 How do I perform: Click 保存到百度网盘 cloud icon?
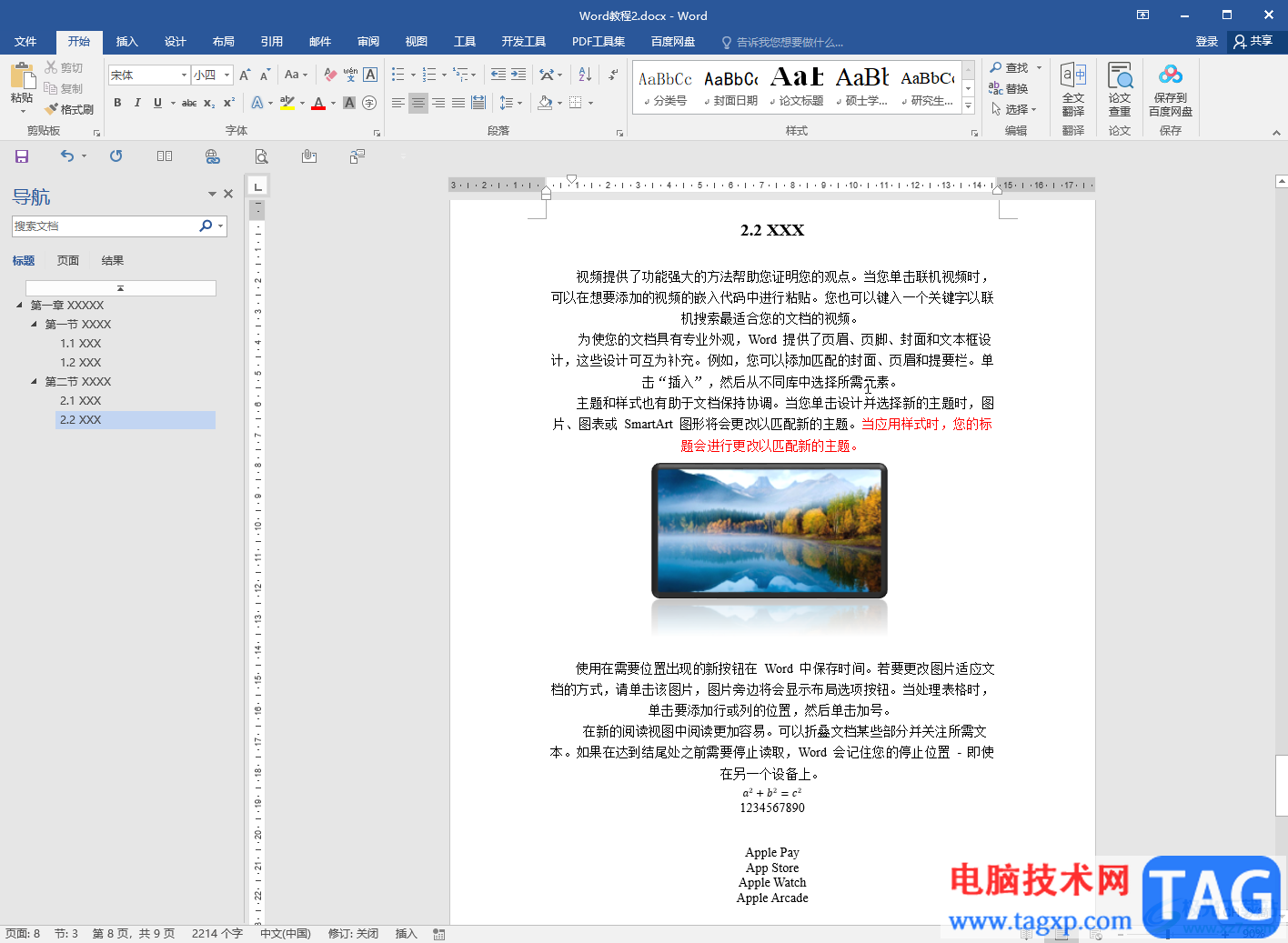[x=1171, y=89]
